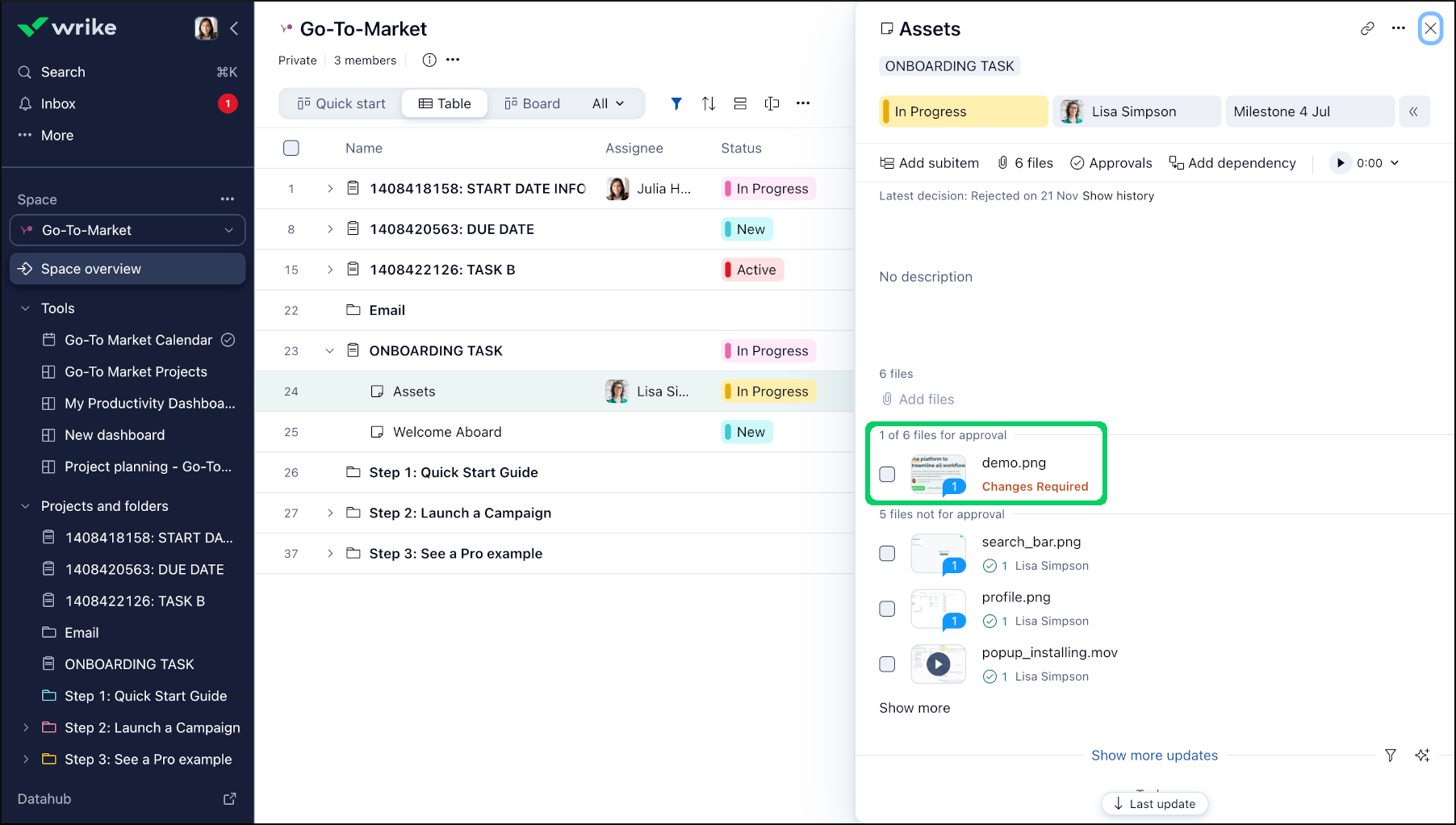Copy the Assets task permalink icon

pos(1366,29)
